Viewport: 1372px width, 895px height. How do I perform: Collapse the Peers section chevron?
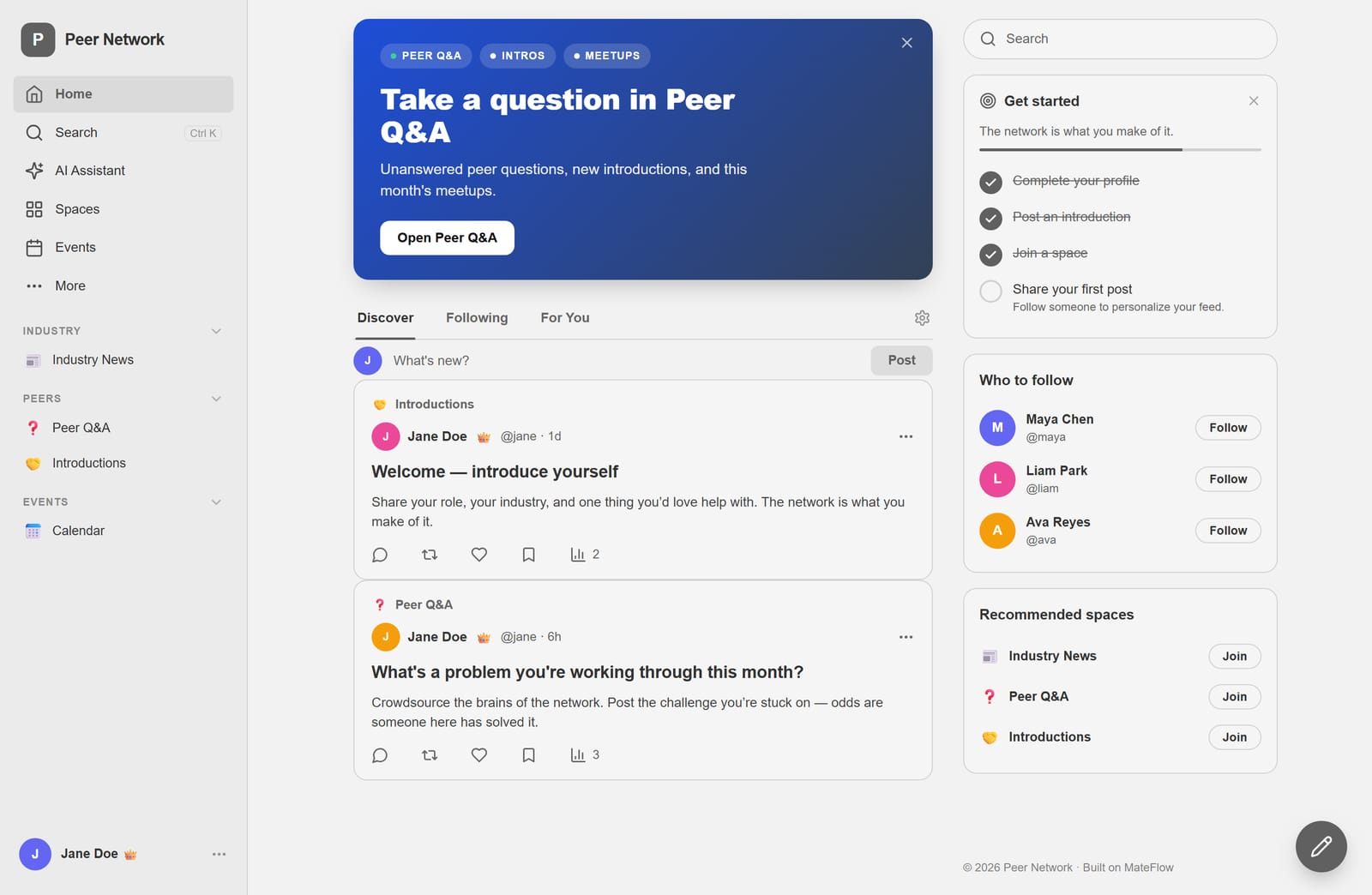[x=216, y=399]
